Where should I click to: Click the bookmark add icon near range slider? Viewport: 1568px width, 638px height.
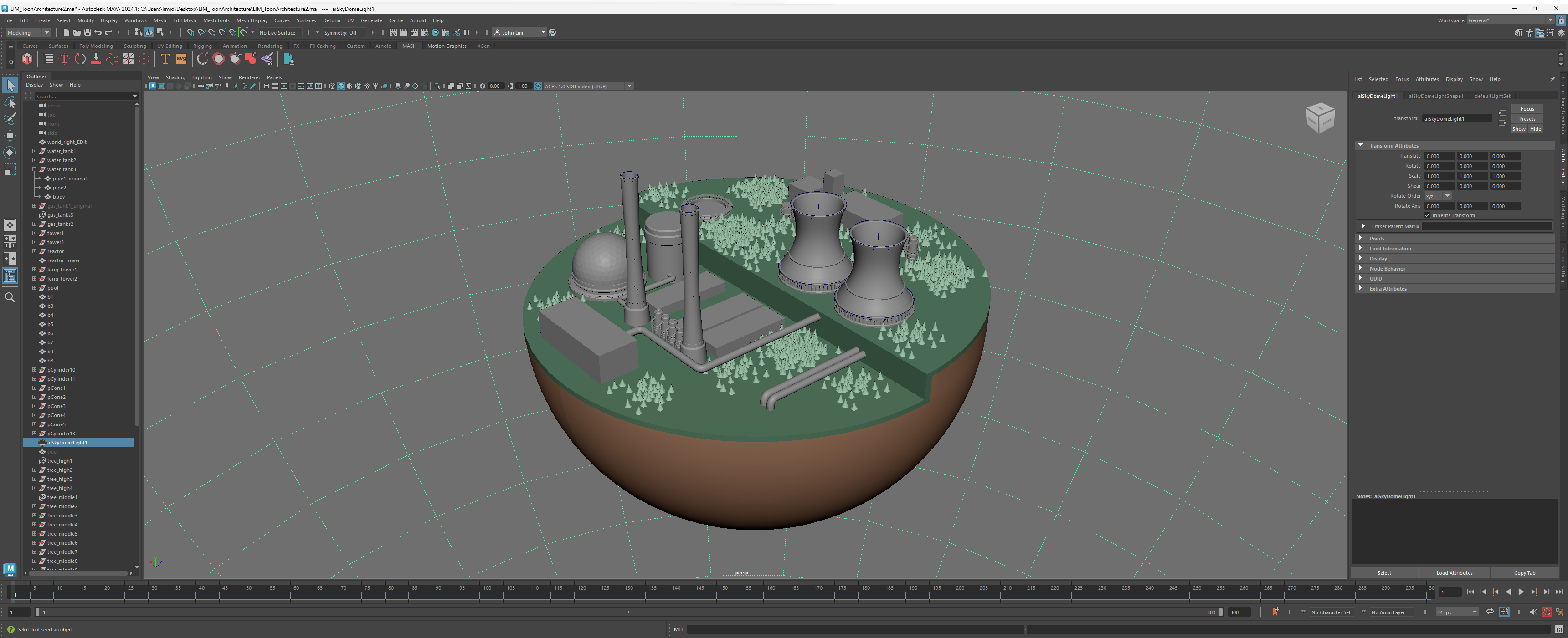[x=1275, y=612]
